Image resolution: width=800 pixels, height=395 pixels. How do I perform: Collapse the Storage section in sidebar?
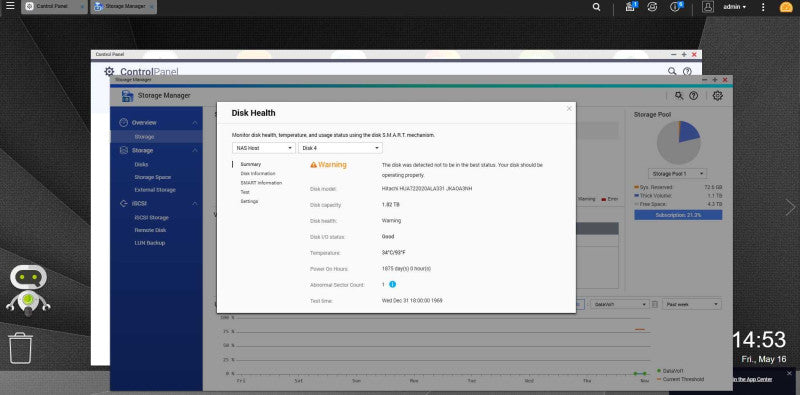[195, 151]
